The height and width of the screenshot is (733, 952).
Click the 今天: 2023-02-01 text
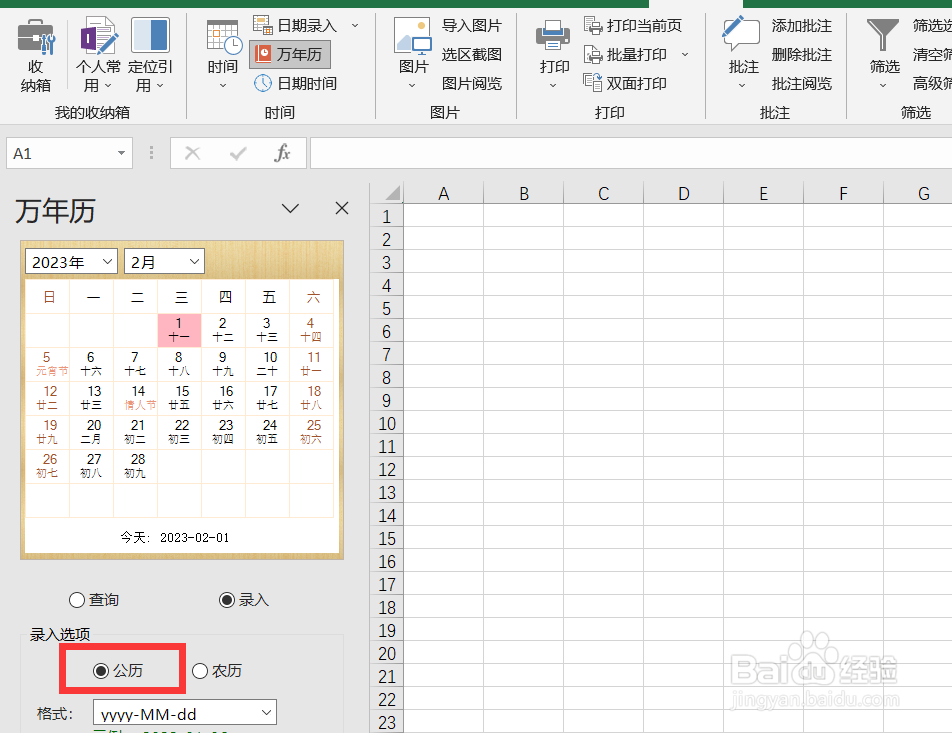coord(175,537)
